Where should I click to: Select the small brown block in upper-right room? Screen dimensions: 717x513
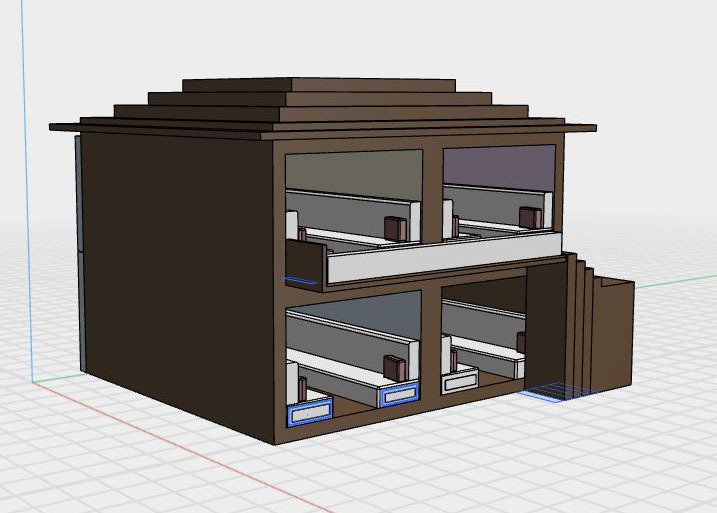click(530, 215)
